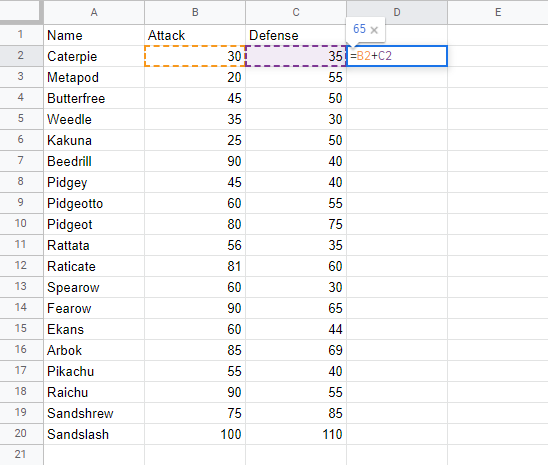The height and width of the screenshot is (465, 548).
Task: Select Sandslash attack value 100
Action: coord(195,434)
